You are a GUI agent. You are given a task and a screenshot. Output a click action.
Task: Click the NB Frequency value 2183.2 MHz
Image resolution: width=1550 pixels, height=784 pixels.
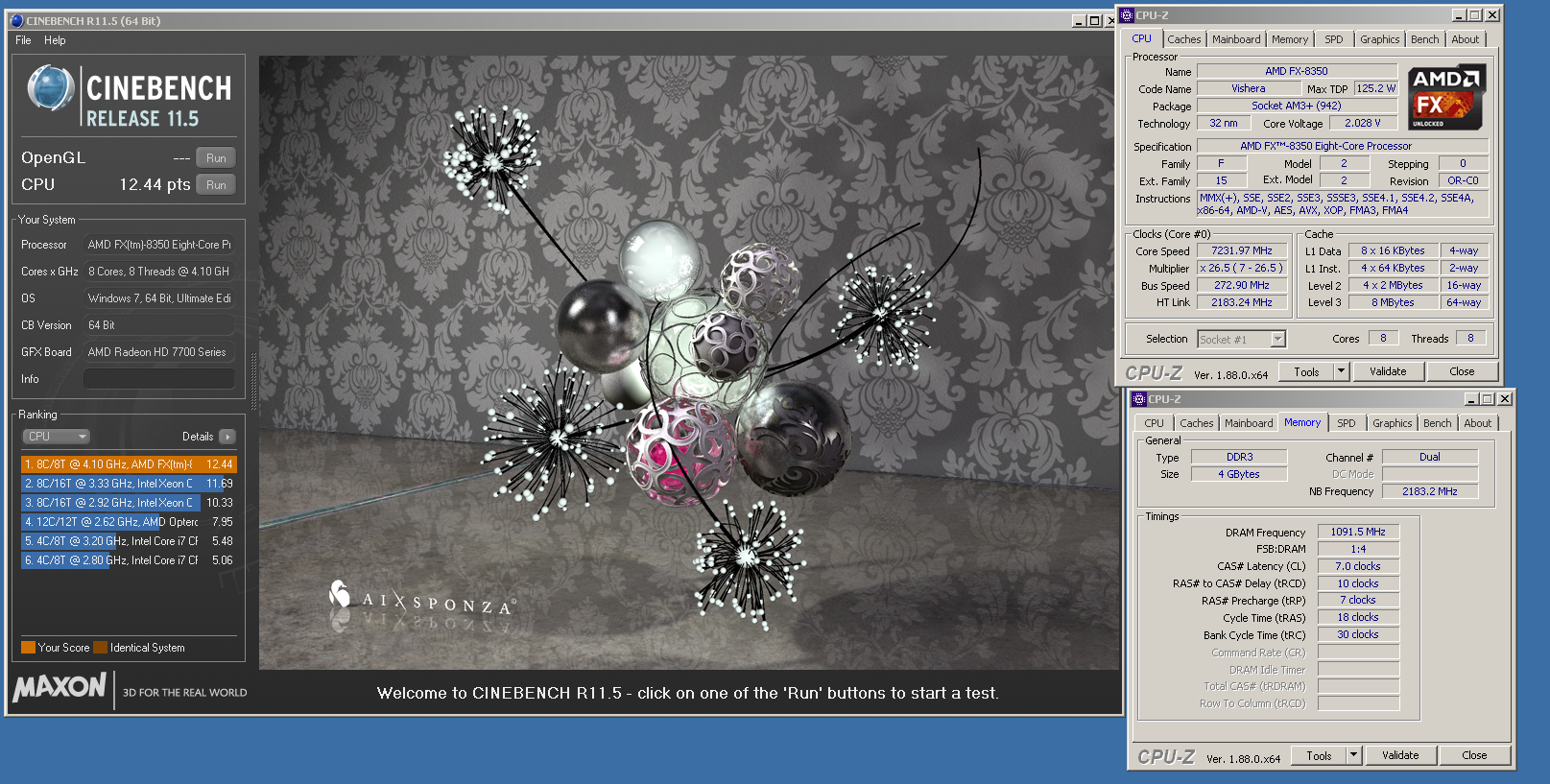pos(1429,491)
